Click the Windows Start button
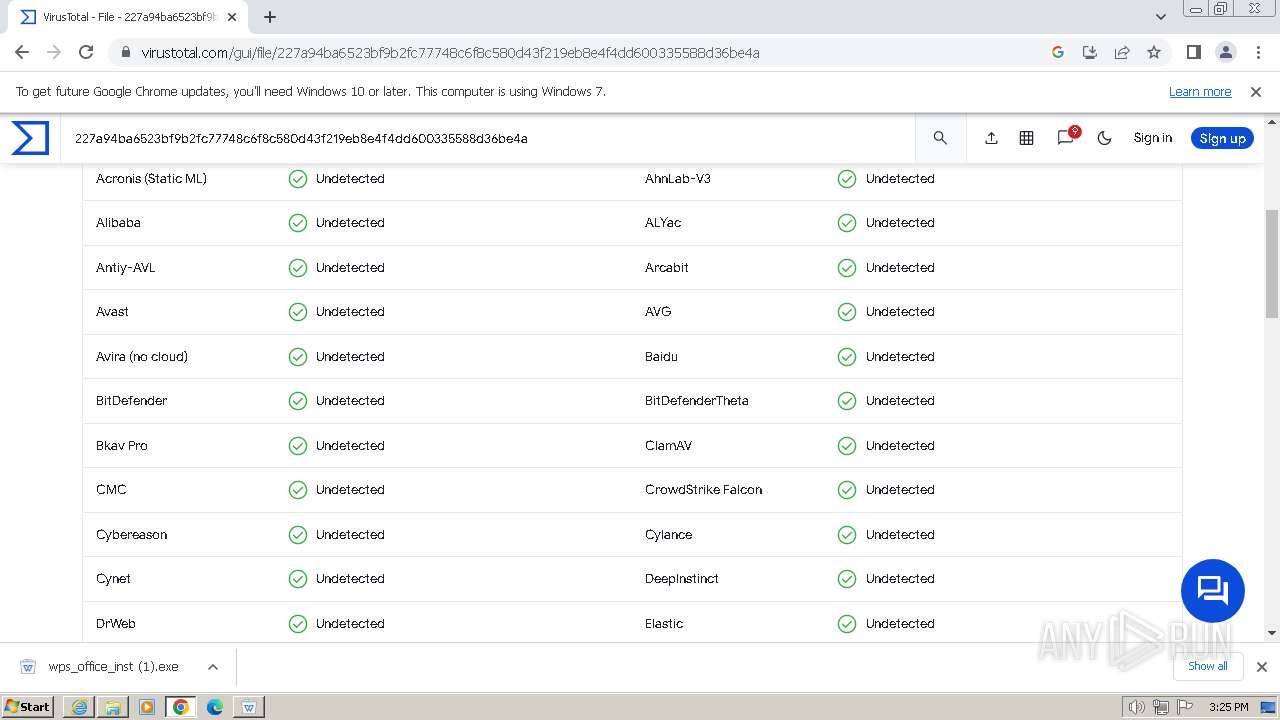 [28, 706]
